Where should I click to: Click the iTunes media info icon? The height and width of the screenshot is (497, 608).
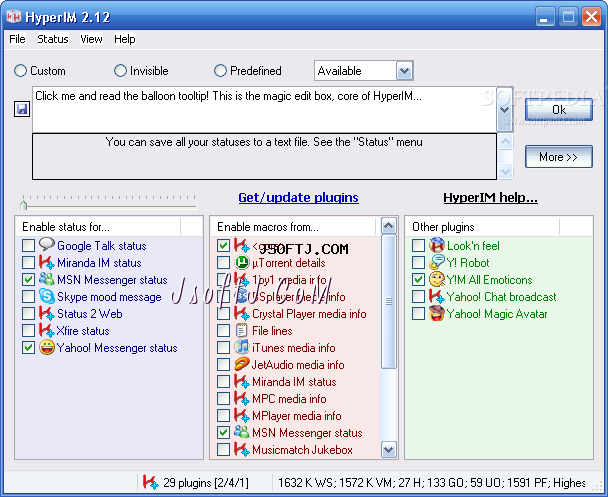(x=242, y=347)
